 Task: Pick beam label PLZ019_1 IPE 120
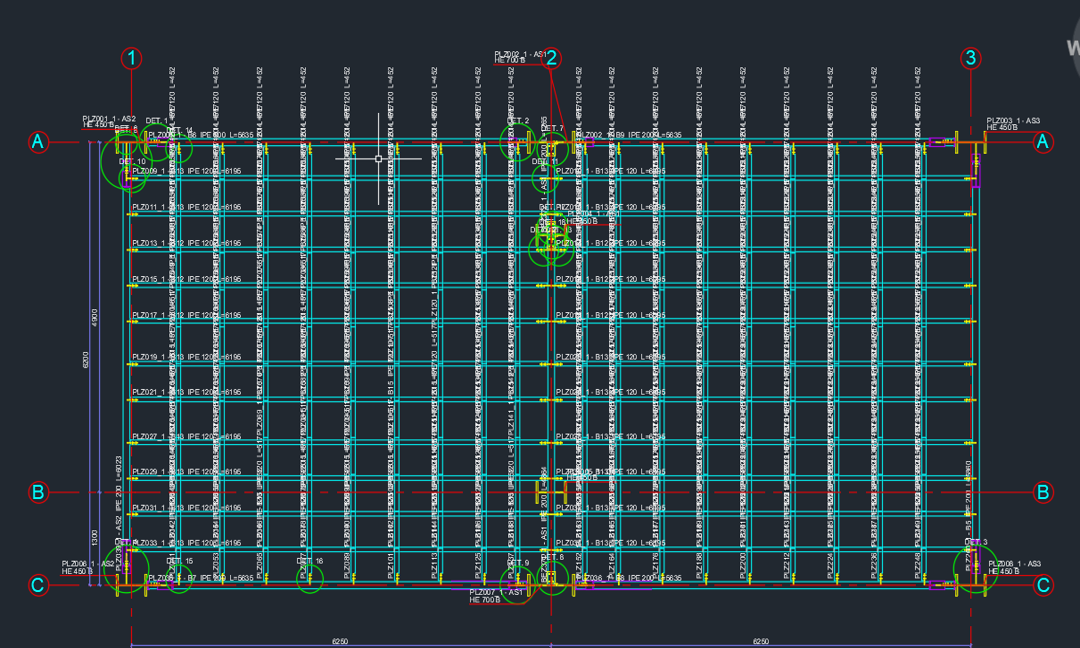[187, 357]
